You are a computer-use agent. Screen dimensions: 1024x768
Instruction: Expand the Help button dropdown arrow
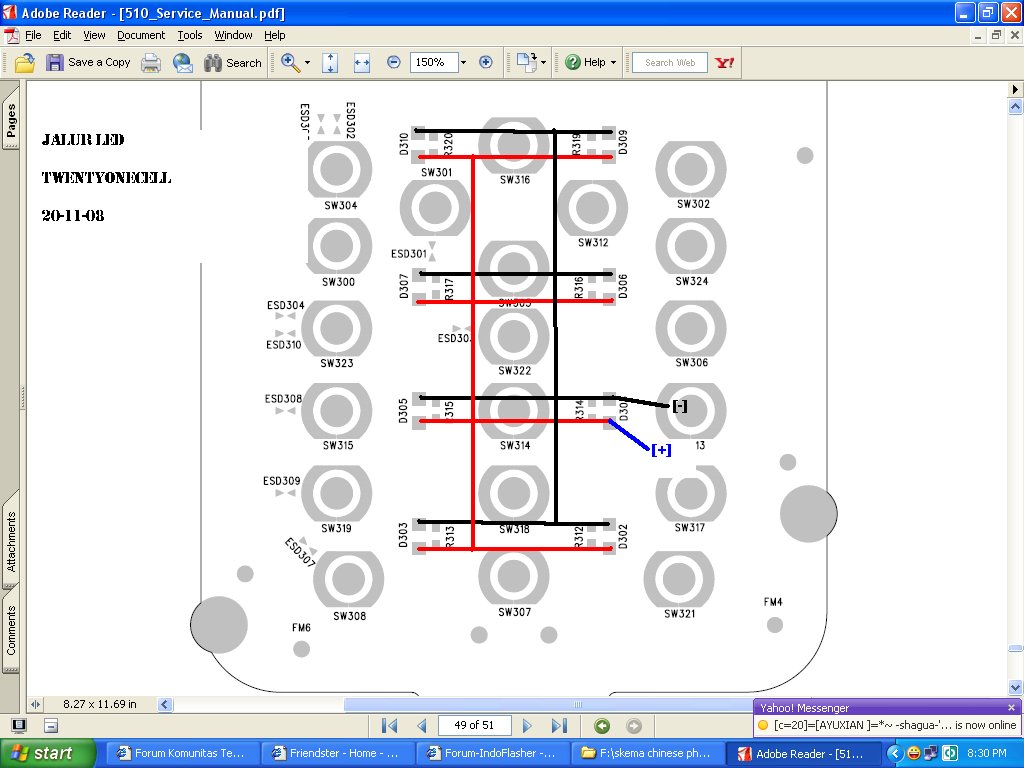tap(613, 62)
